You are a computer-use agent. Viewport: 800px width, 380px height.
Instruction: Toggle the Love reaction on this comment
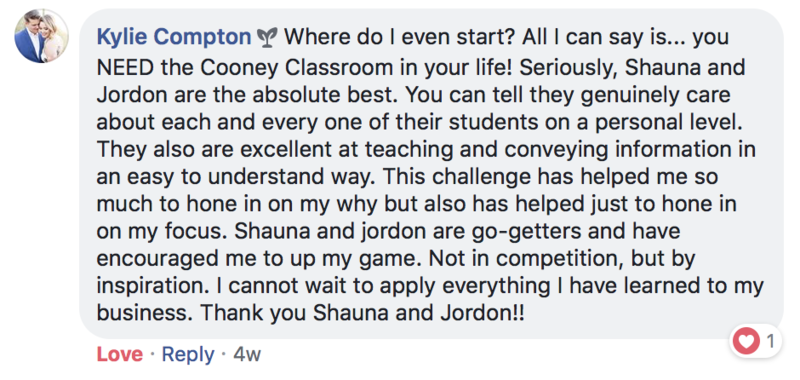[x=120, y=354]
